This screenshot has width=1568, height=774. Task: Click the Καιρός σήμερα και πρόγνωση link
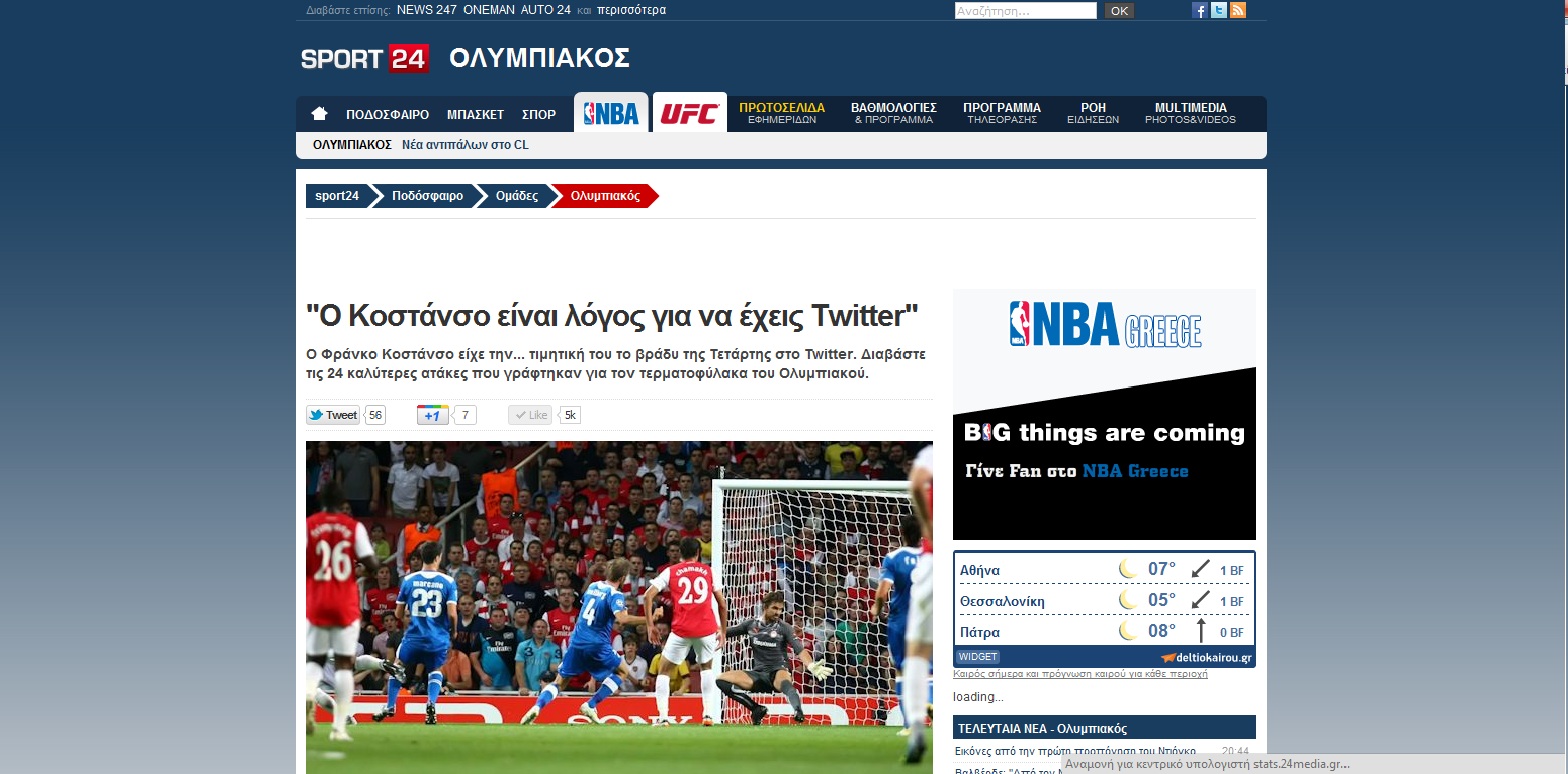(x=1080, y=674)
